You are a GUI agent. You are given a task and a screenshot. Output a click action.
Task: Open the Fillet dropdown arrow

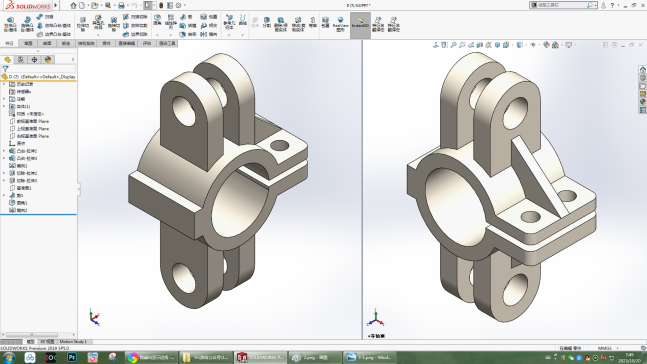pyautogui.click(x=157, y=35)
